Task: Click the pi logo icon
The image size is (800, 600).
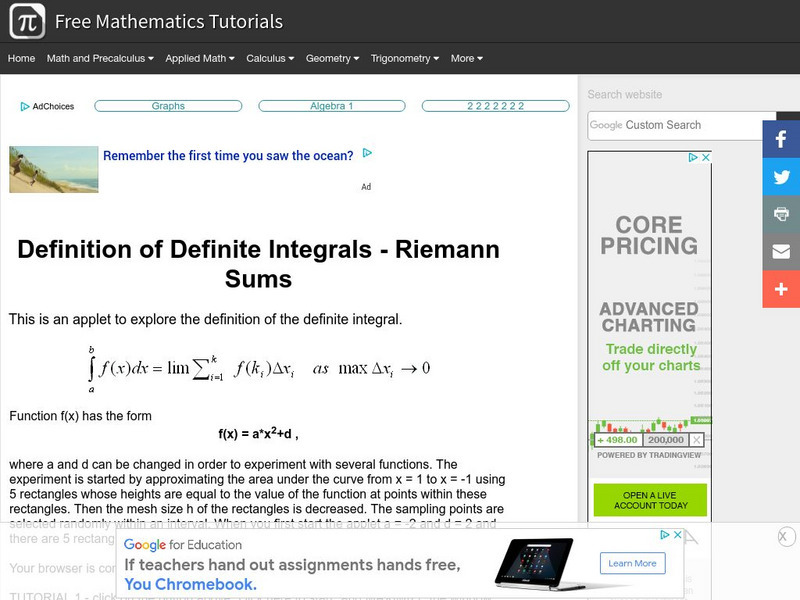Action: tap(27, 21)
